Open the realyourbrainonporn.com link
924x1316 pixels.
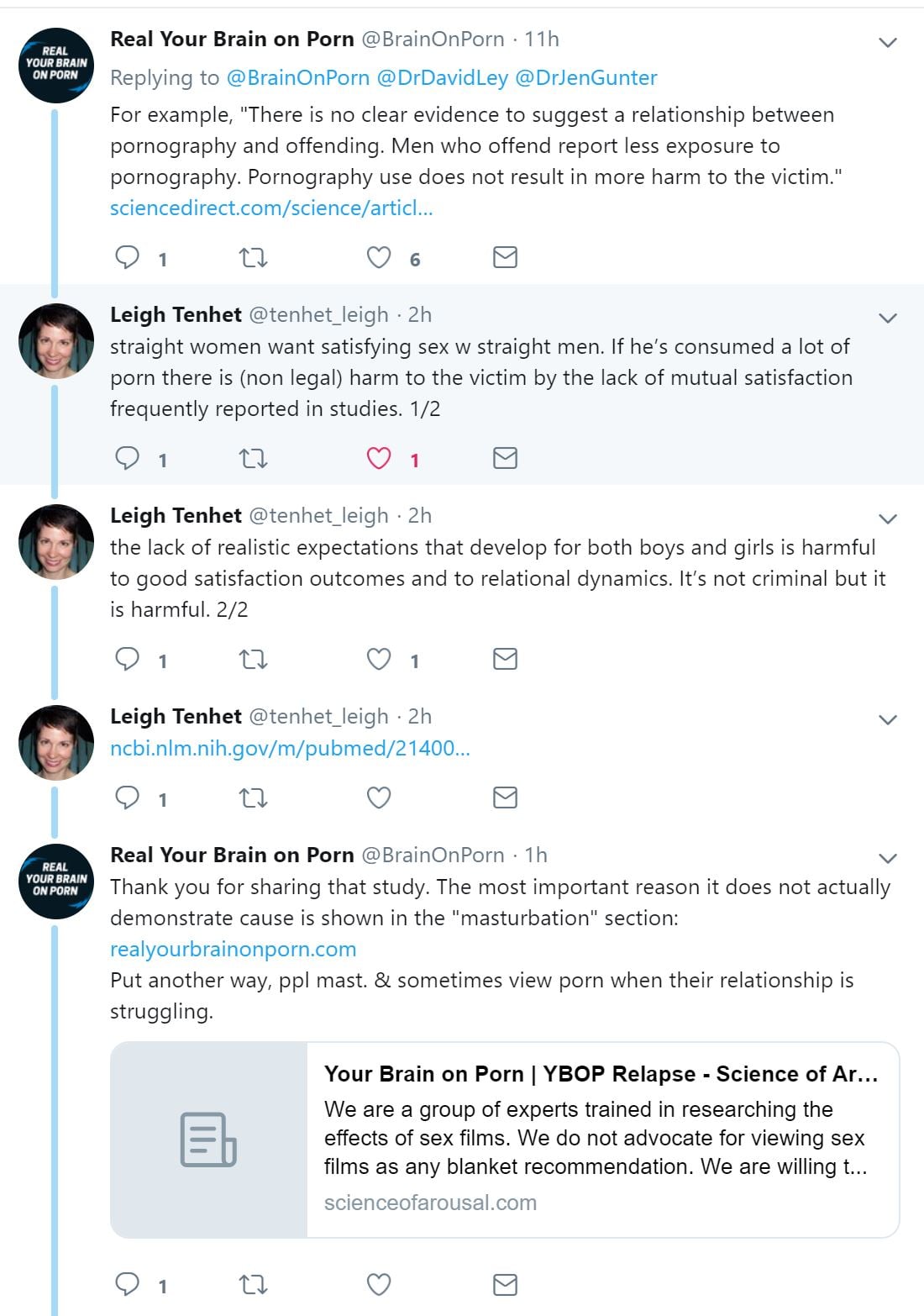pos(233,950)
